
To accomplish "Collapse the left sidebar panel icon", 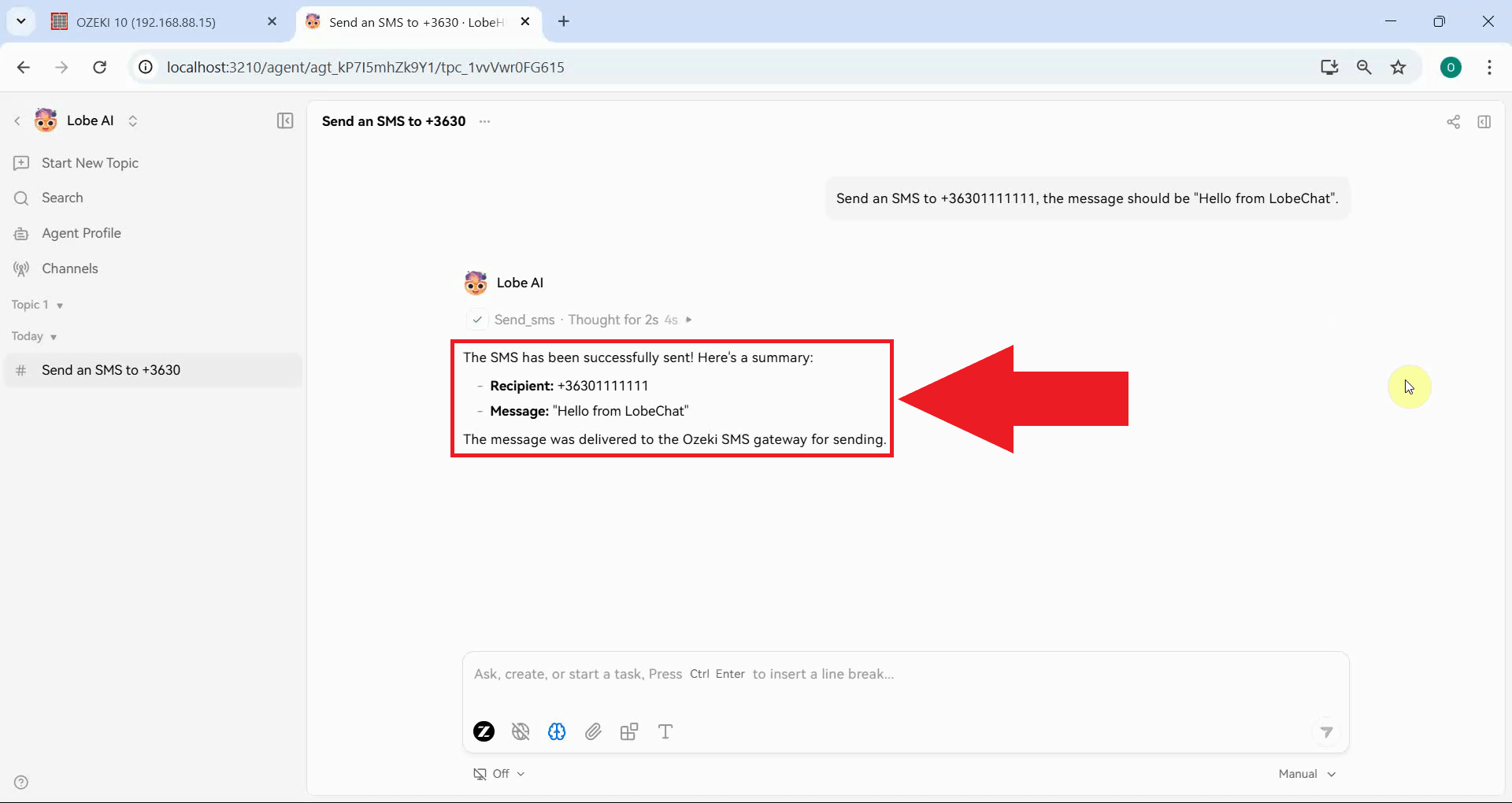I will tap(285, 120).
